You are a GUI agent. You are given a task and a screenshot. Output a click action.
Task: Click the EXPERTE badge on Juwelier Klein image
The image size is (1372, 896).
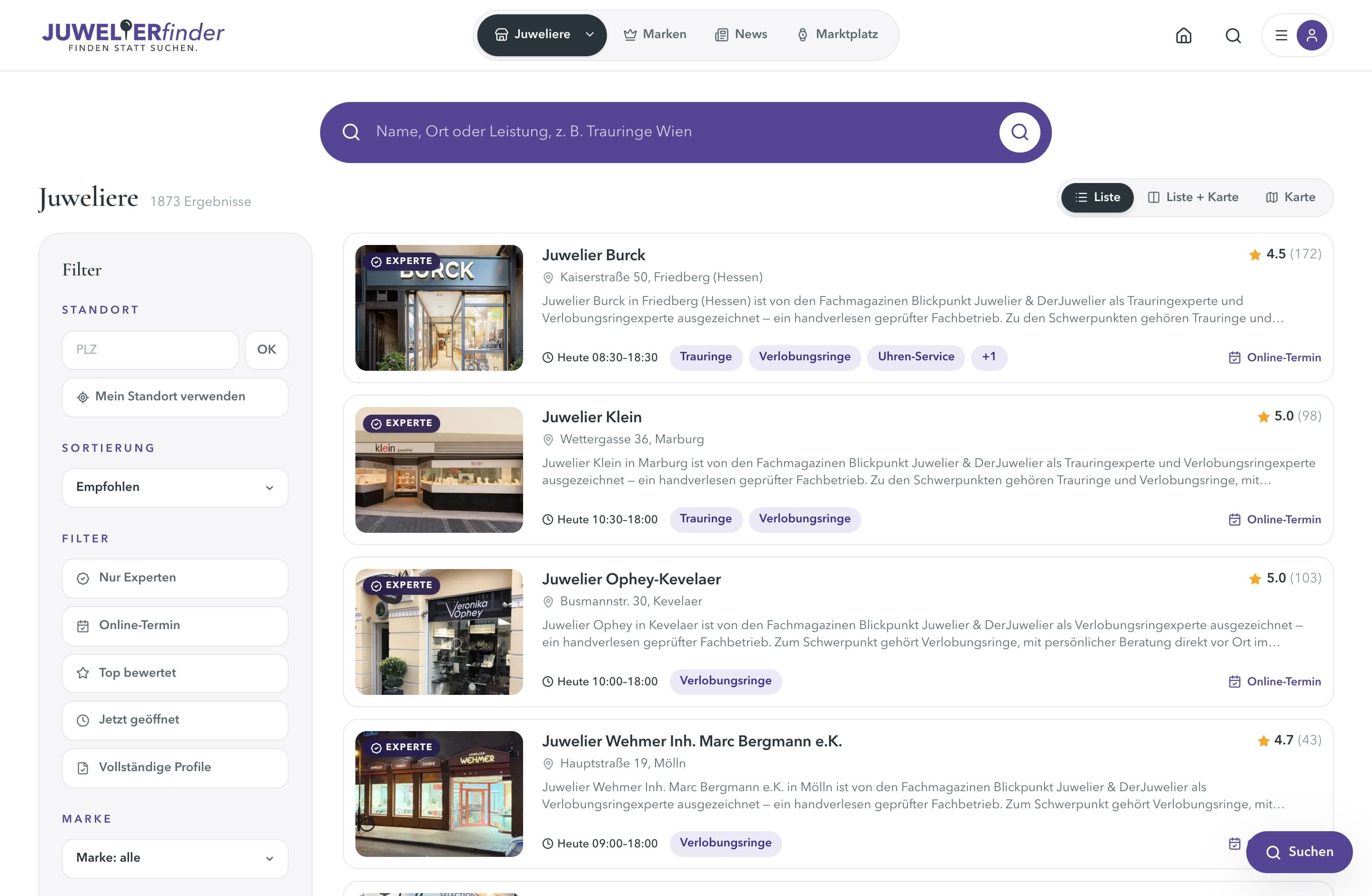click(x=402, y=423)
